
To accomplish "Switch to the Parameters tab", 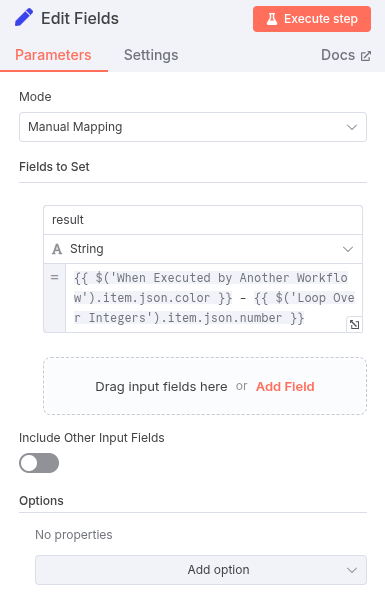I will tap(53, 55).
